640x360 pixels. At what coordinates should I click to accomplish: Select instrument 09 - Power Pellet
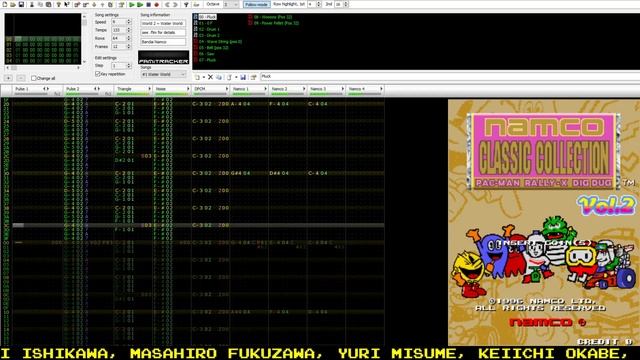pyautogui.click(x=276, y=23)
